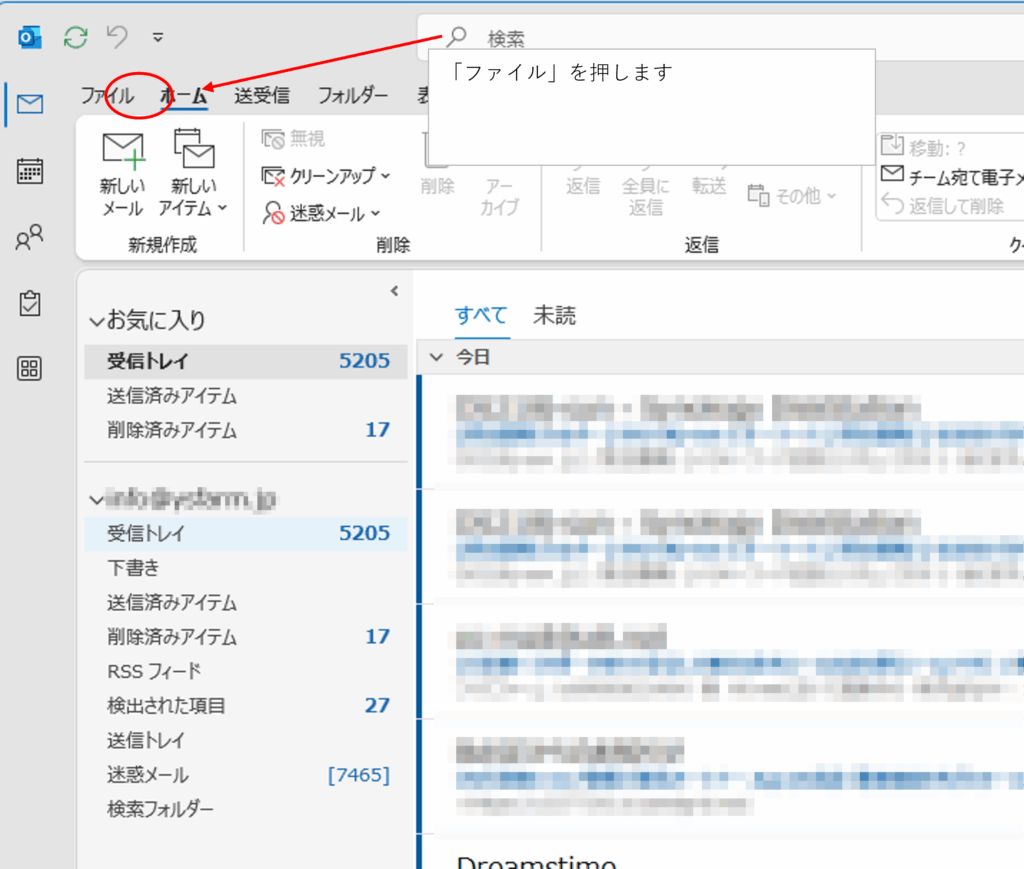Open the More Apps grid icon
This screenshot has width=1024, height=869.
coord(30,369)
